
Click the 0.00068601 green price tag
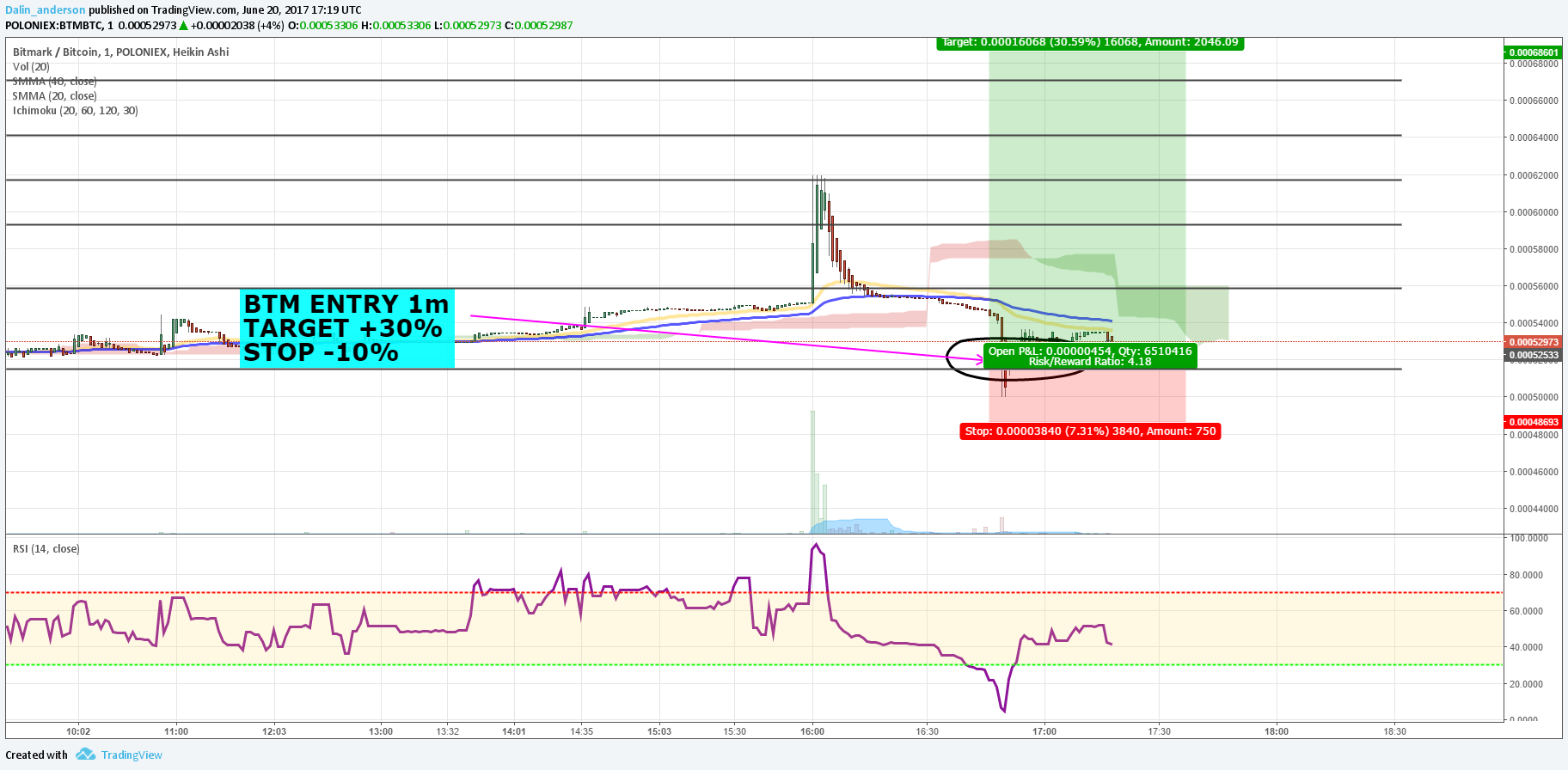(1534, 52)
